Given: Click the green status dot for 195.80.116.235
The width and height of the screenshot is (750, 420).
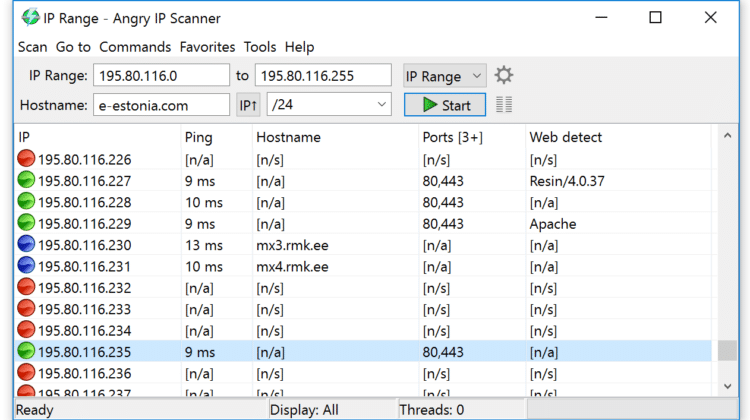Looking at the screenshot, I should (x=26, y=351).
